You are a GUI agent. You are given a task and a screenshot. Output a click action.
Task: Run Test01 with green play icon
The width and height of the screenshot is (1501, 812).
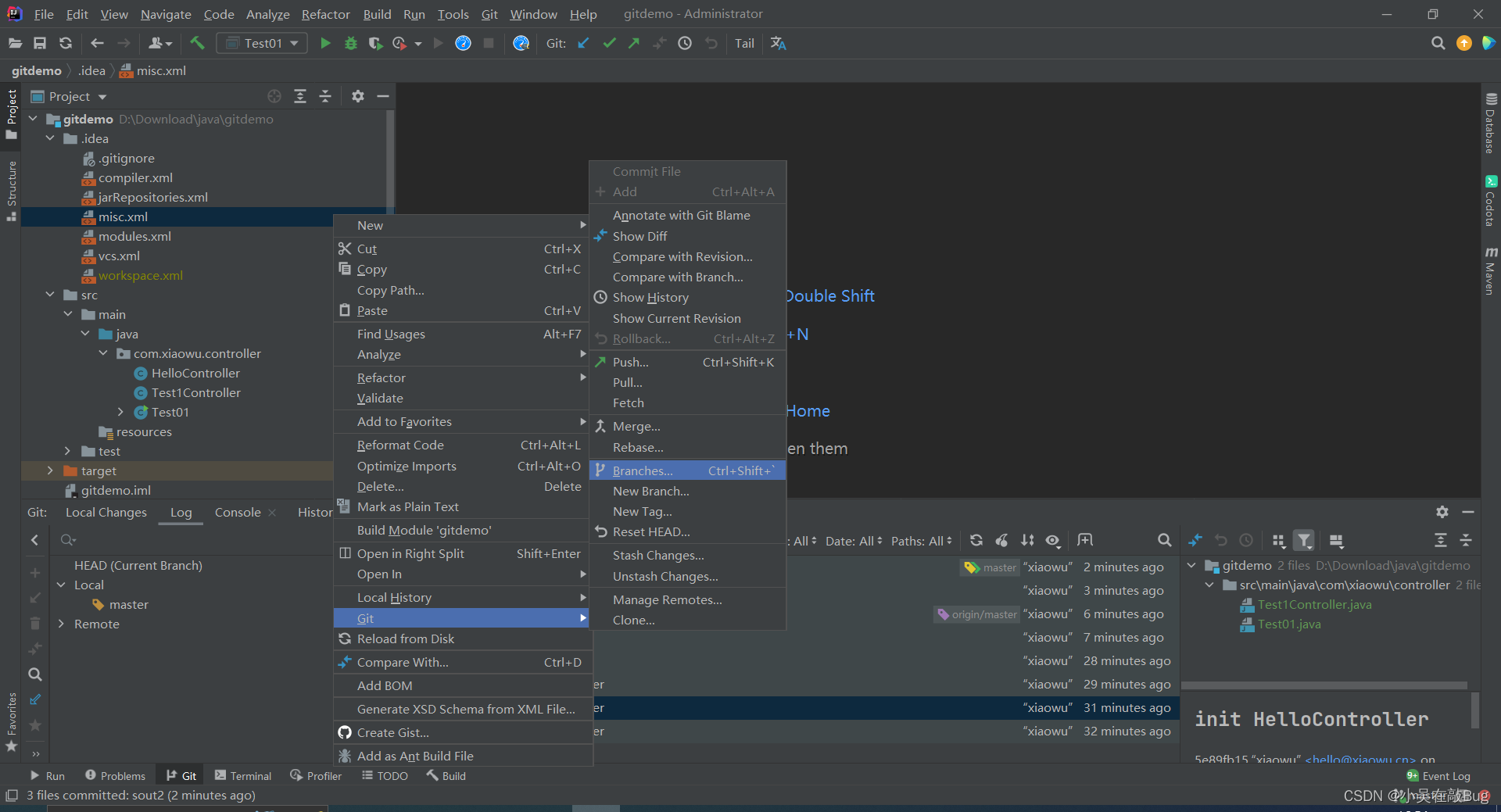(x=325, y=44)
